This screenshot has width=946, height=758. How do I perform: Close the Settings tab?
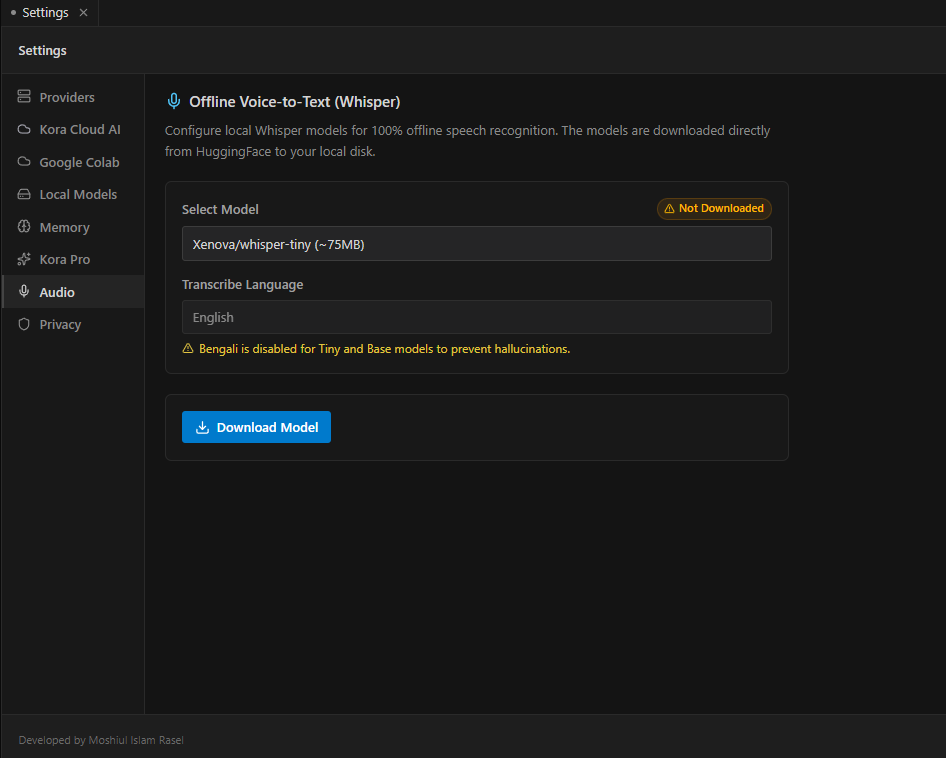pyautogui.click(x=83, y=13)
